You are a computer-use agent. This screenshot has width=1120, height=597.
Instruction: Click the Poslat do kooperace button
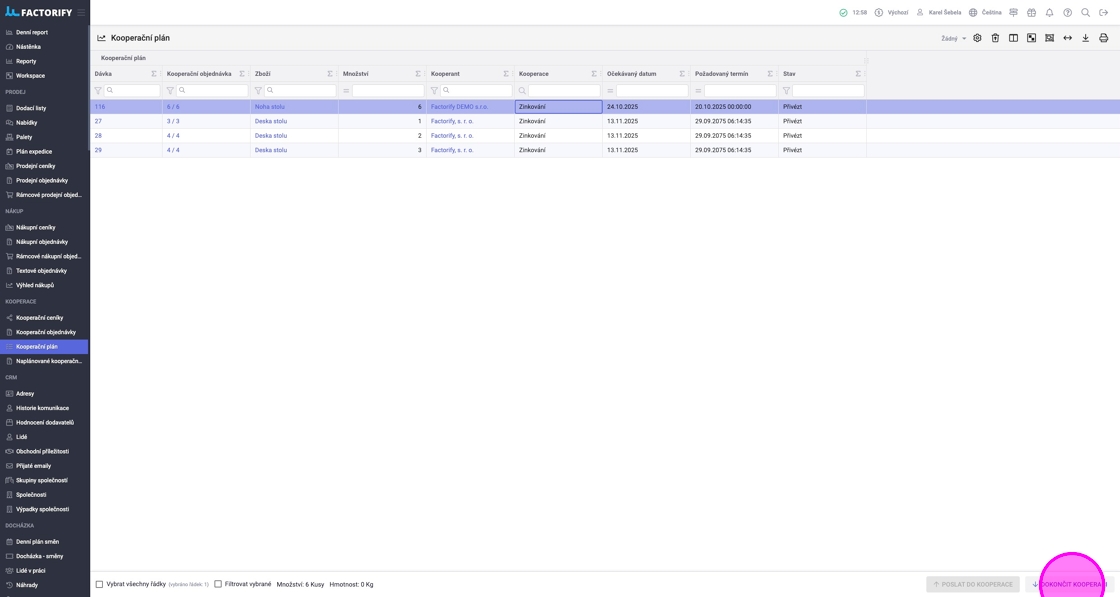coord(973,584)
